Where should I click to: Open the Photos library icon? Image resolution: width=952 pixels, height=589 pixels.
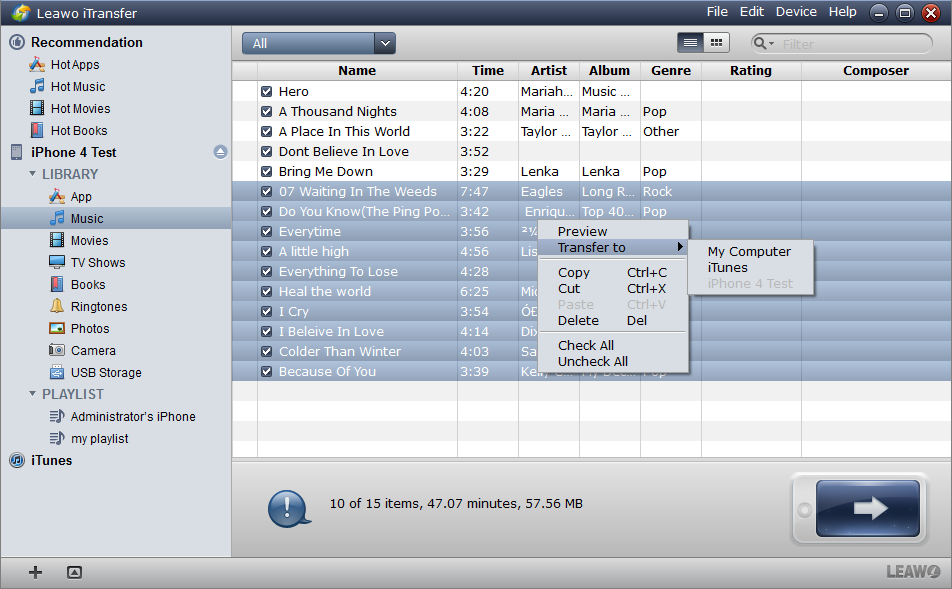[57, 329]
